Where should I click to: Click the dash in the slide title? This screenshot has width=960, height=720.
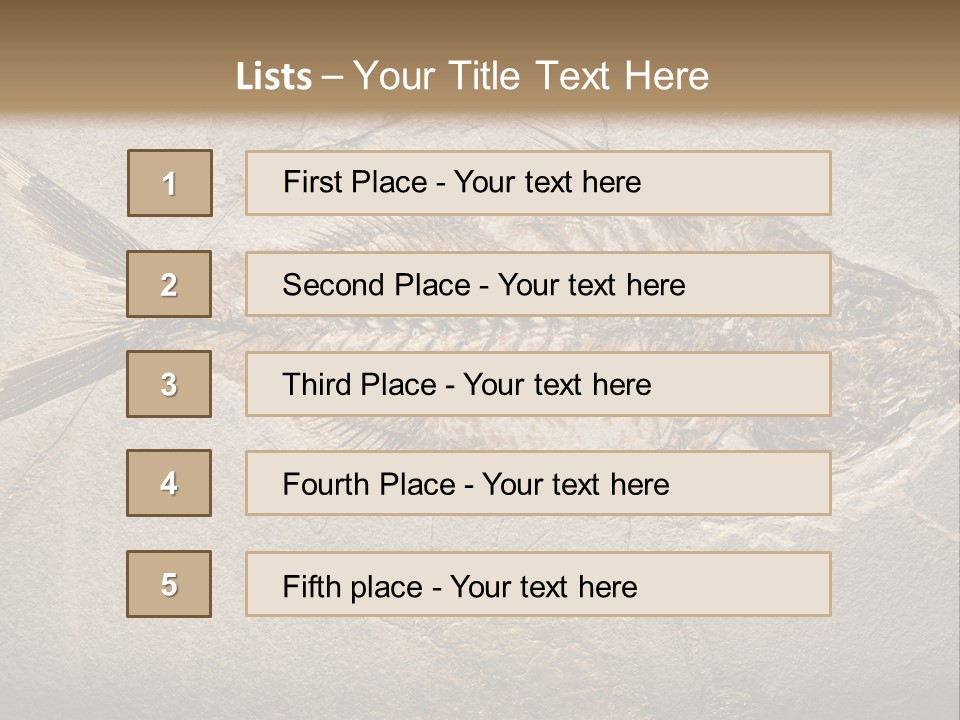333,77
